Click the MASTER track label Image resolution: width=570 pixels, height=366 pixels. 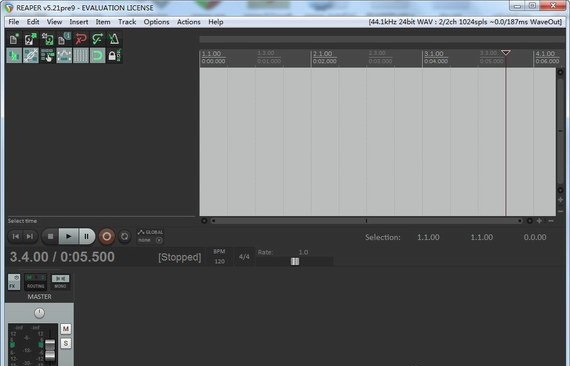(40, 297)
